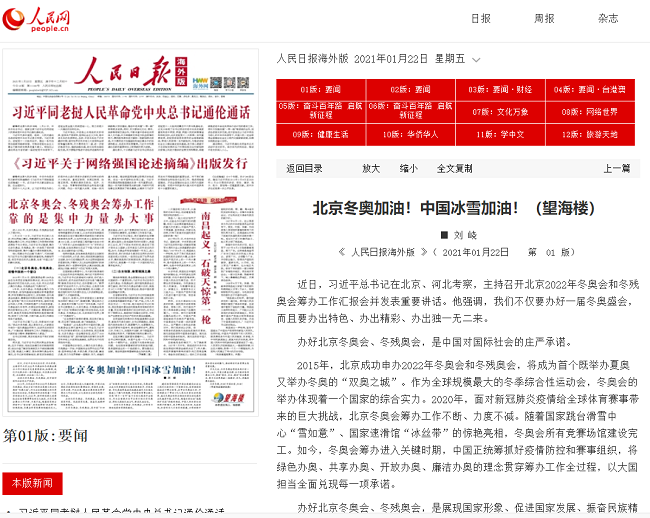Image resolution: width=650 pixels, height=518 pixels.
Task: Go to 09版：健康生活 page
Action: 321,135
